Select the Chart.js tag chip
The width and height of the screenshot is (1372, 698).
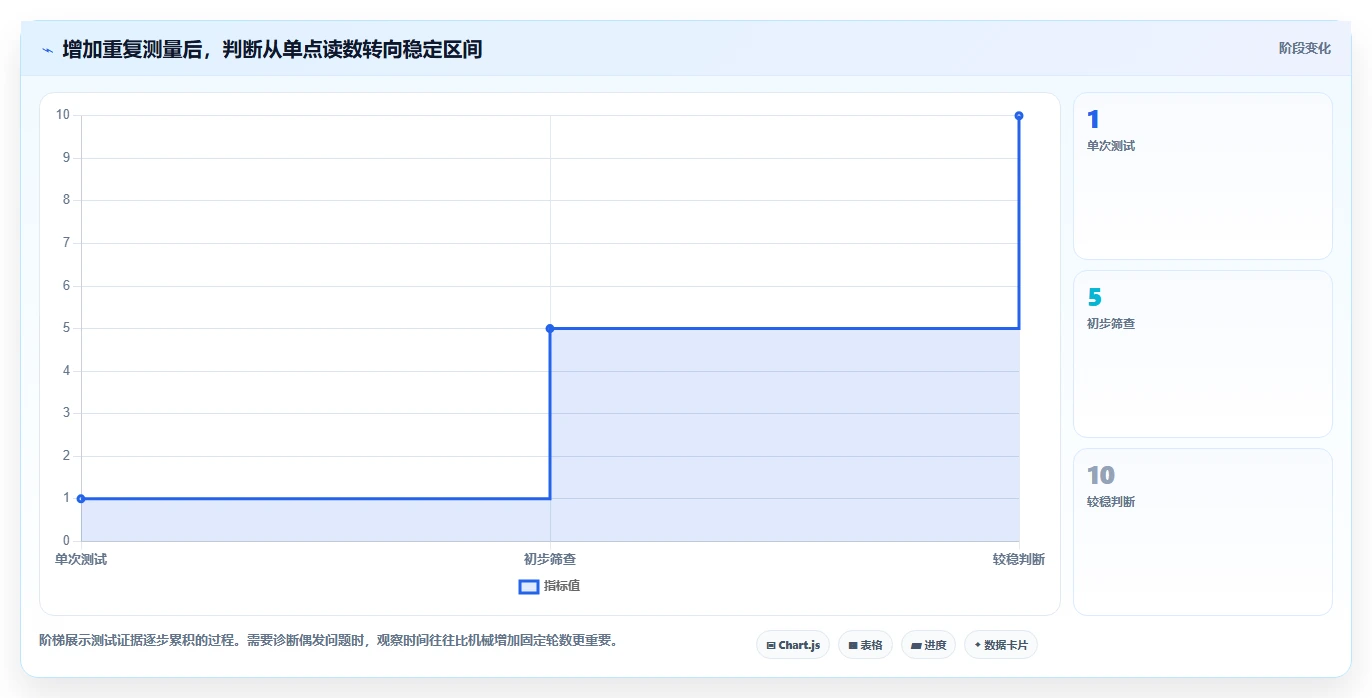pos(793,645)
